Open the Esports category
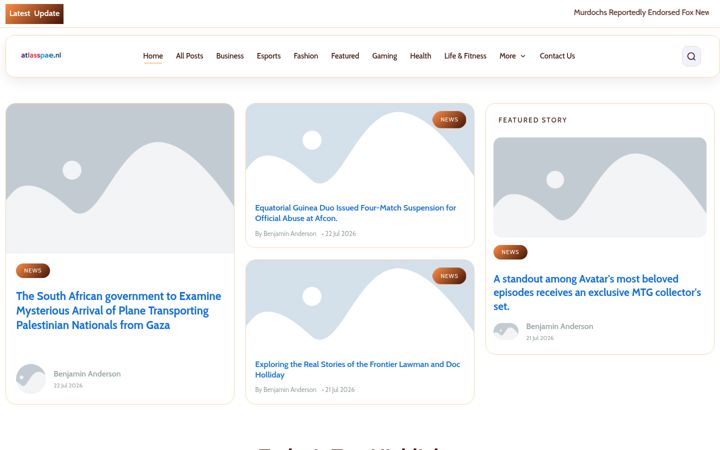 tap(269, 56)
